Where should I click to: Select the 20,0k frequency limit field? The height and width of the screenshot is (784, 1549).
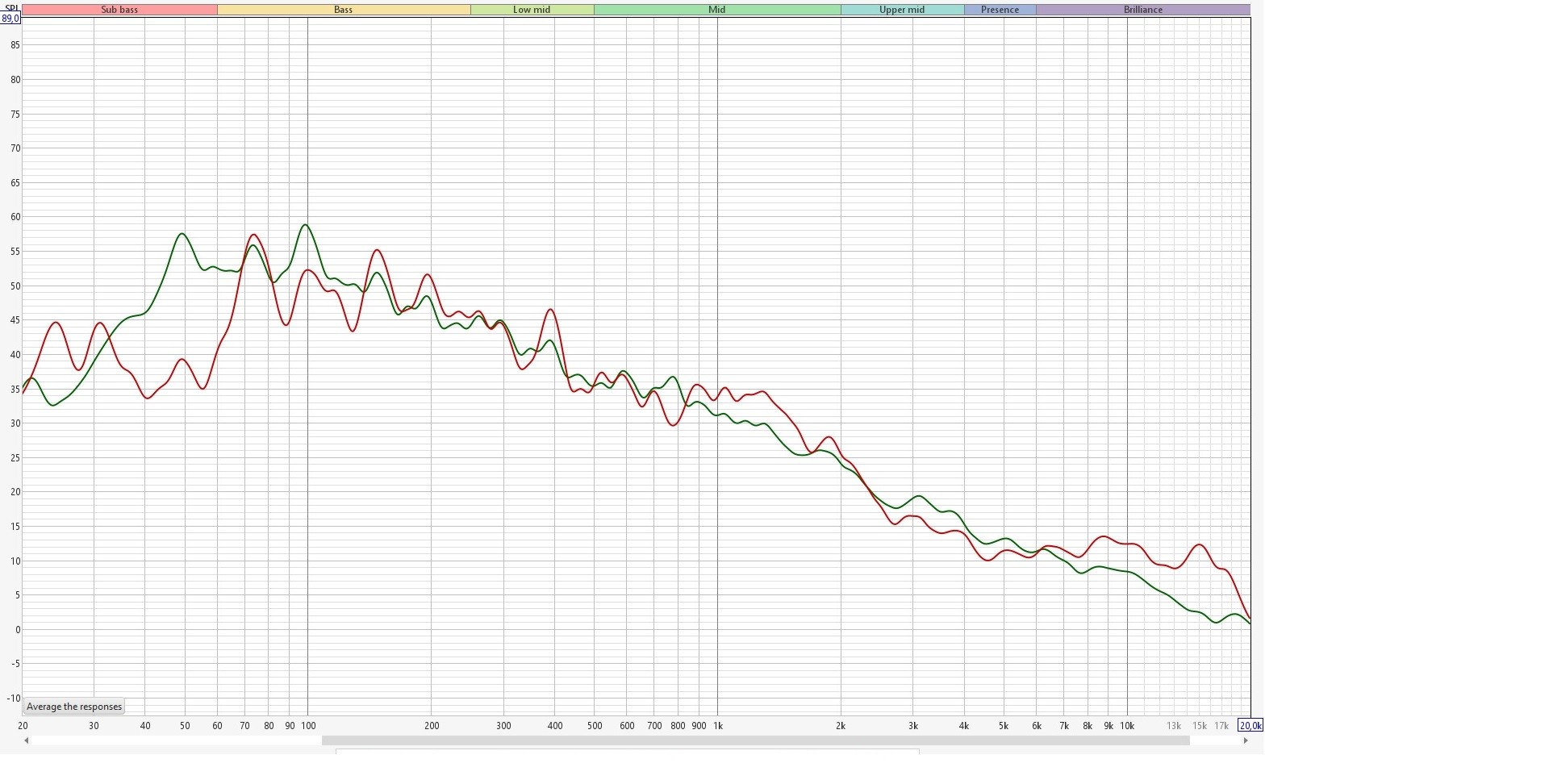click(x=1250, y=726)
